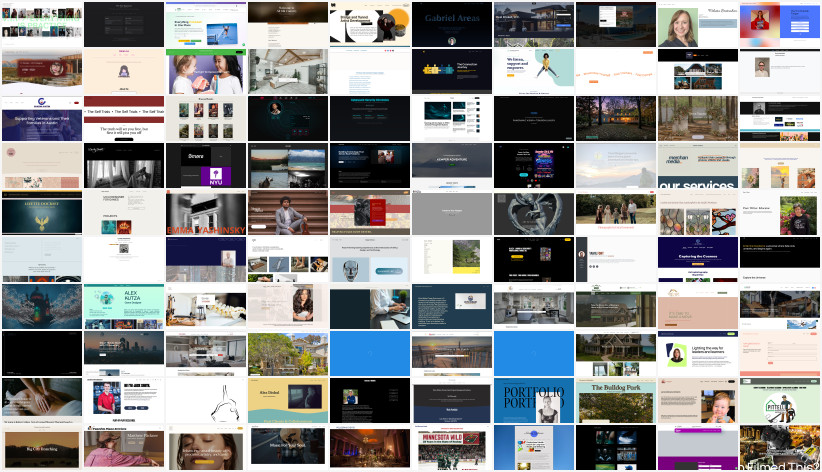The height and width of the screenshot is (472, 822).
Task: Open "Lighting the way for leaders" thumbnail
Action: (698, 354)
